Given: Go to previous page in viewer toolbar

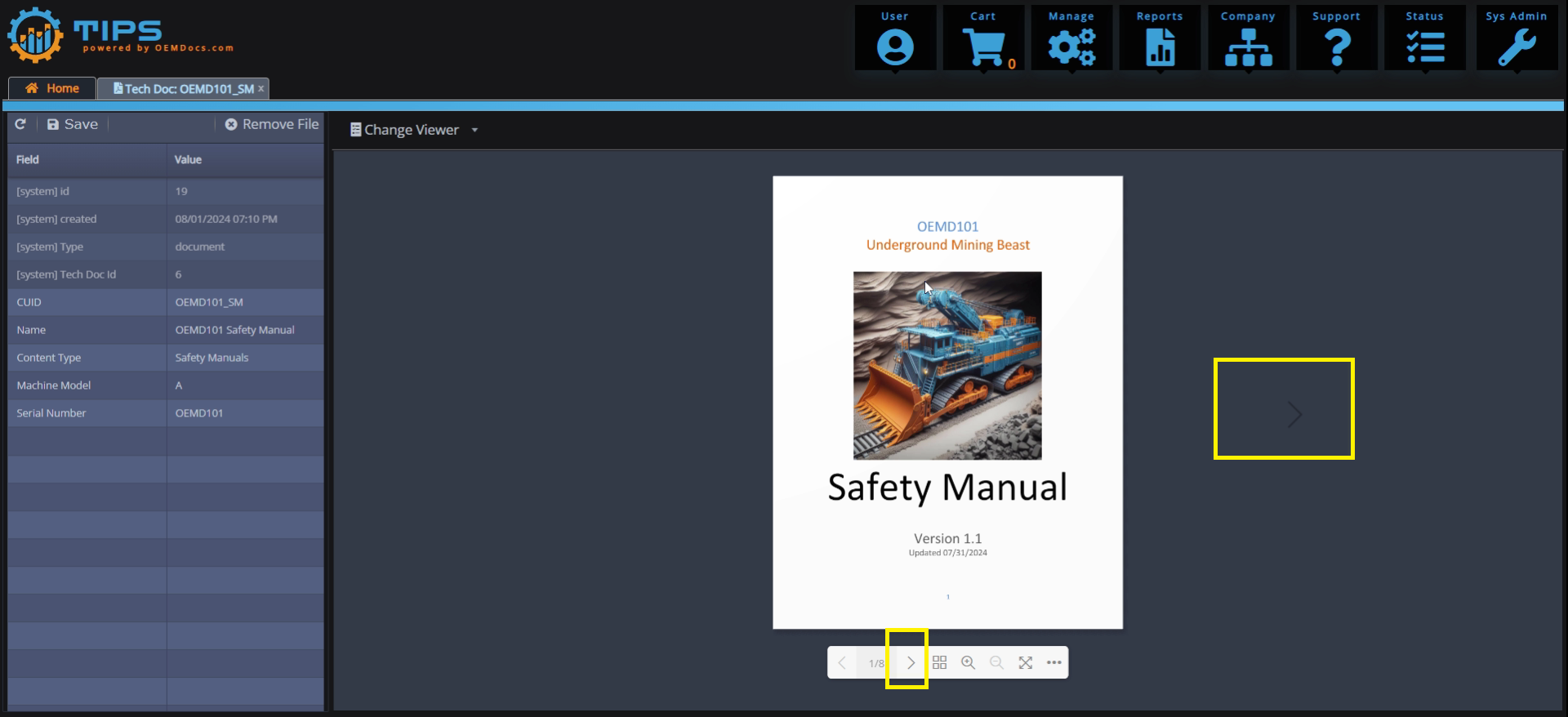Looking at the screenshot, I should (842, 662).
